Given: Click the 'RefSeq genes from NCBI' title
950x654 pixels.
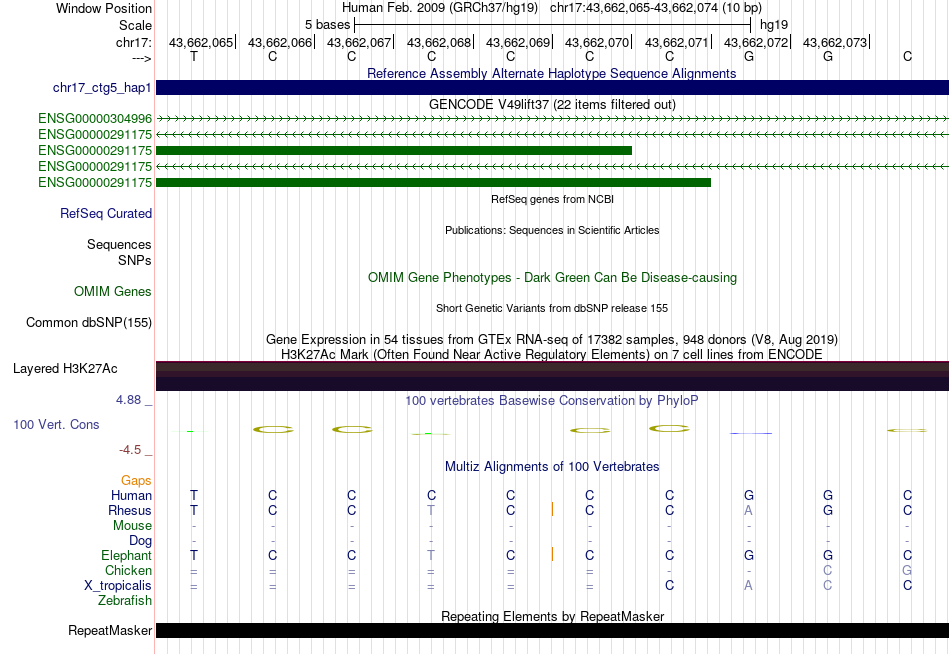Looking at the screenshot, I should [x=552, y=199].
